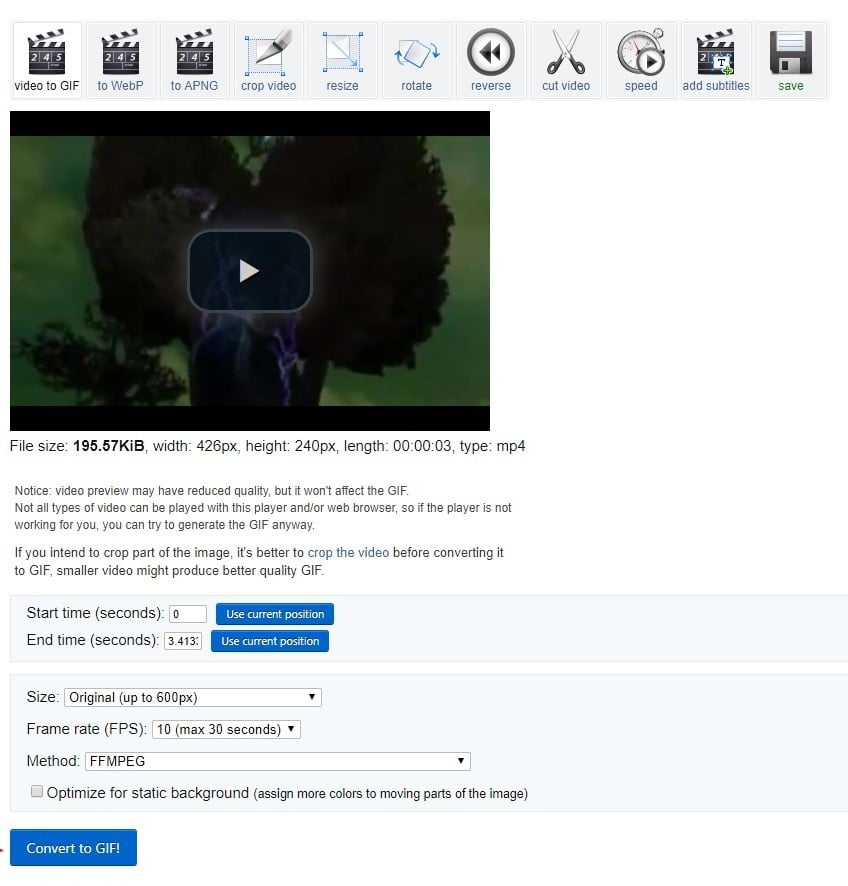The height and width of the screenshot is (886, 848).
Task: Click the save floppy disk icon
Action: tap(790, 60)
